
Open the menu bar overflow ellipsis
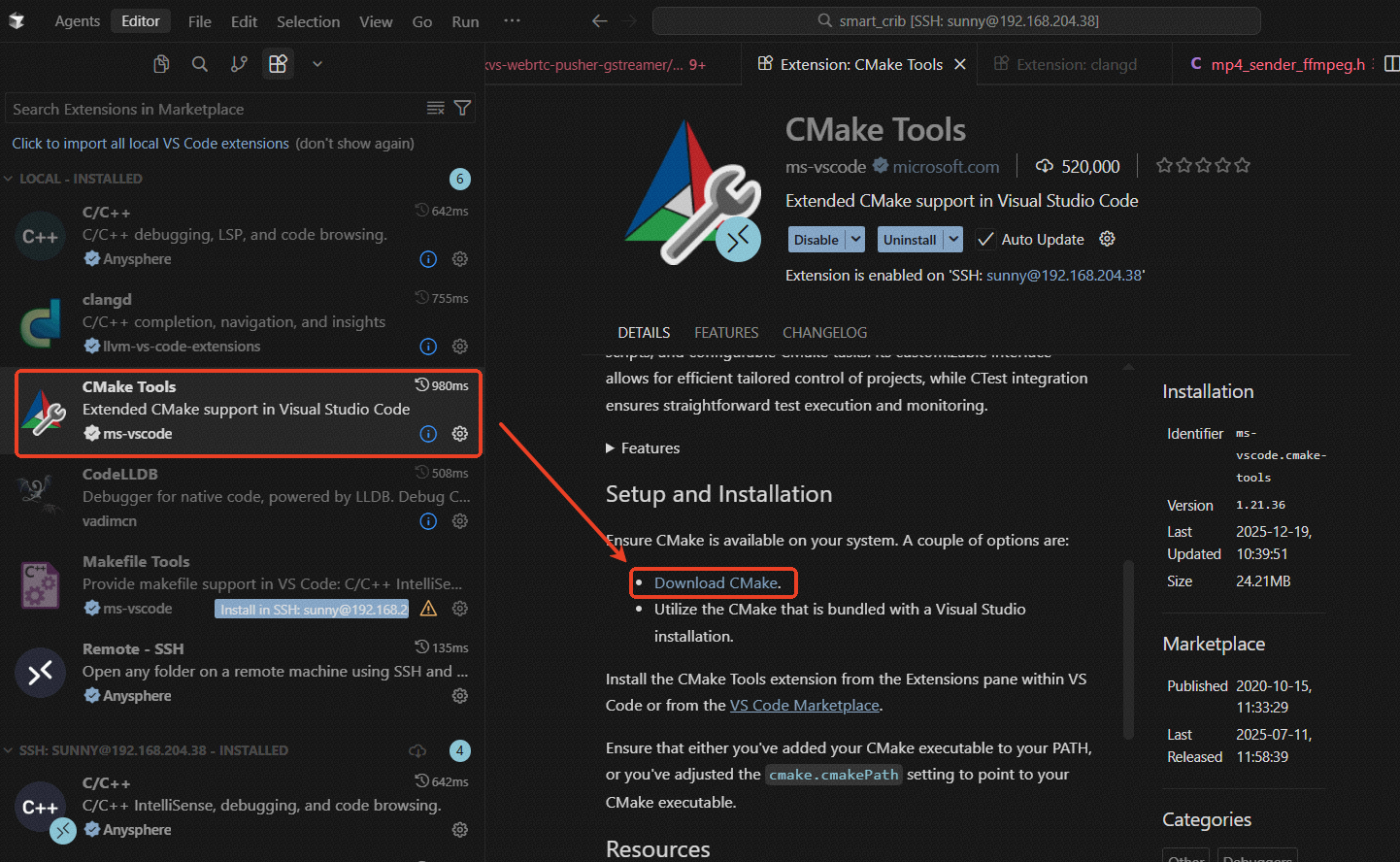512,20
